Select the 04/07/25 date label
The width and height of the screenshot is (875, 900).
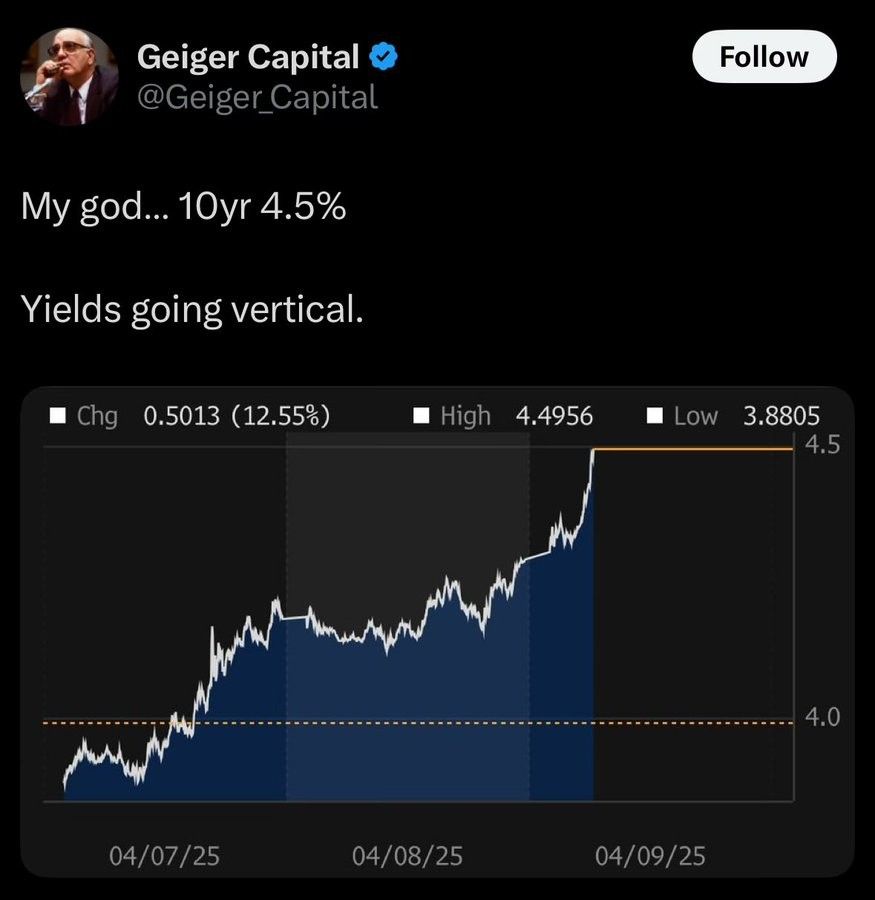coord(165,856)
